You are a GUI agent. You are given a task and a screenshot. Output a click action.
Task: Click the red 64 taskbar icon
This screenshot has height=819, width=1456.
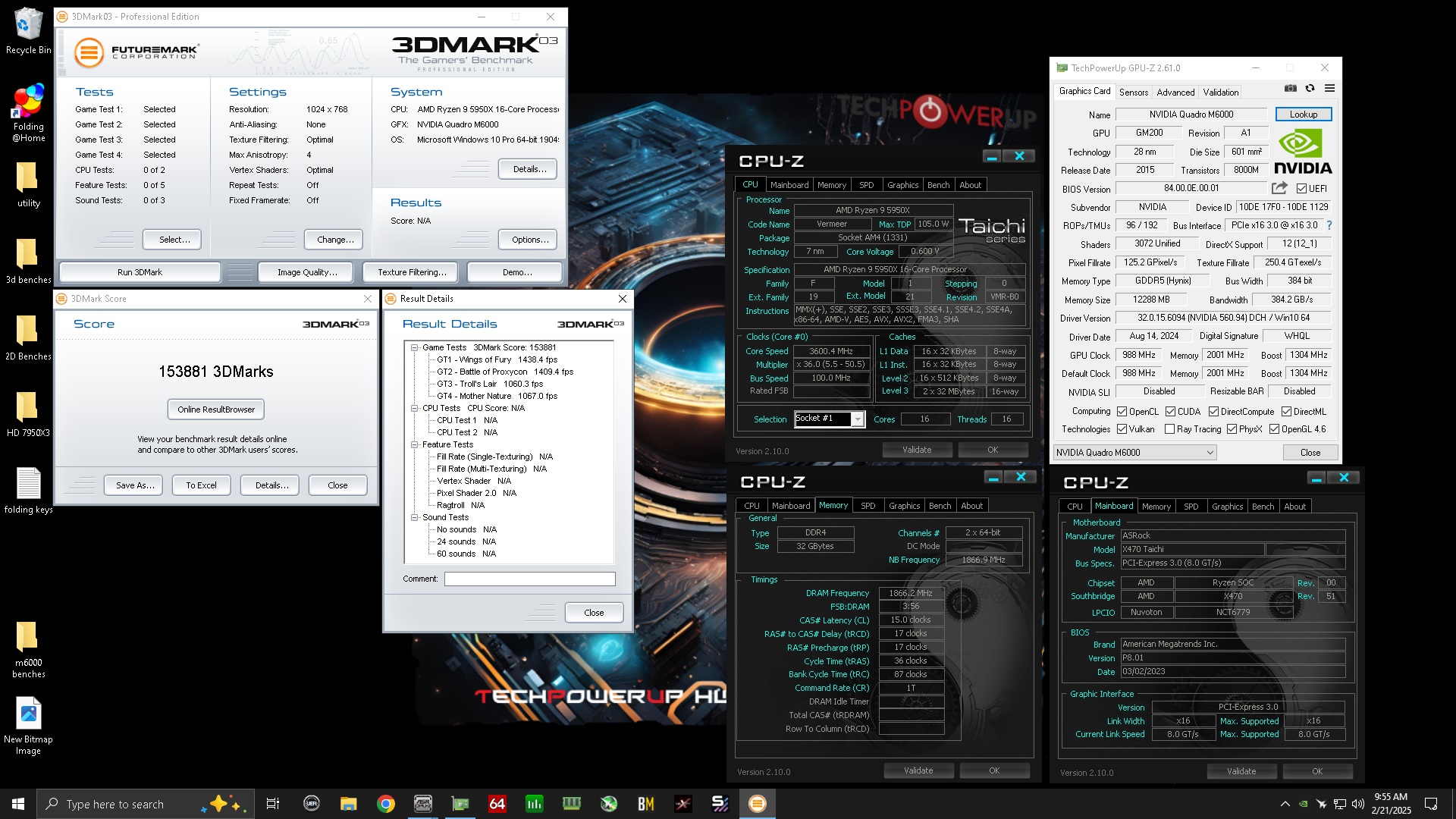[x=497, y=804]
